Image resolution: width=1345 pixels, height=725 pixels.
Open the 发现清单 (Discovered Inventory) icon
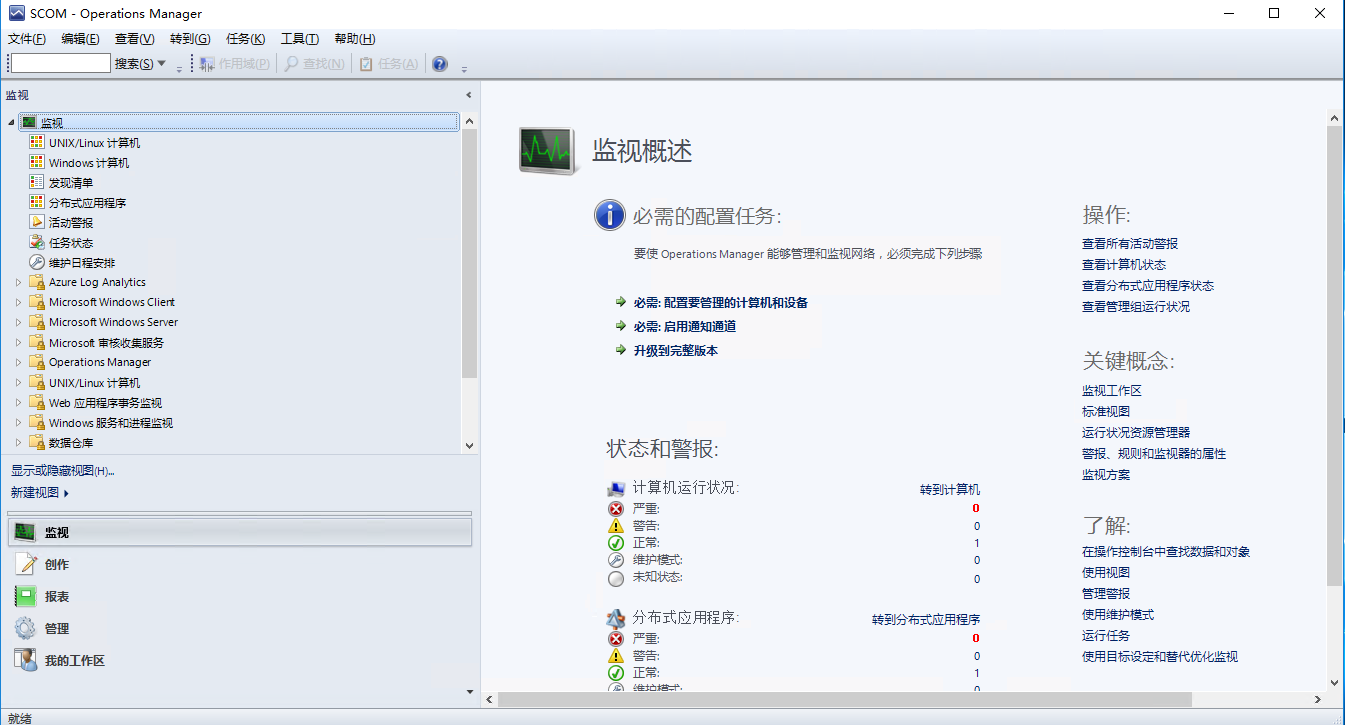pos(35,182)
